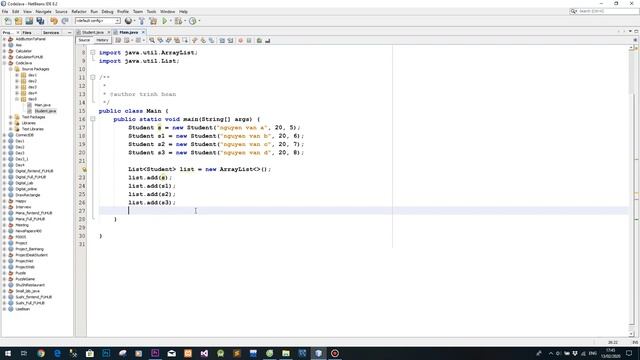
Task: Toggle the Source view button
Action: click(x=84, y=40)
